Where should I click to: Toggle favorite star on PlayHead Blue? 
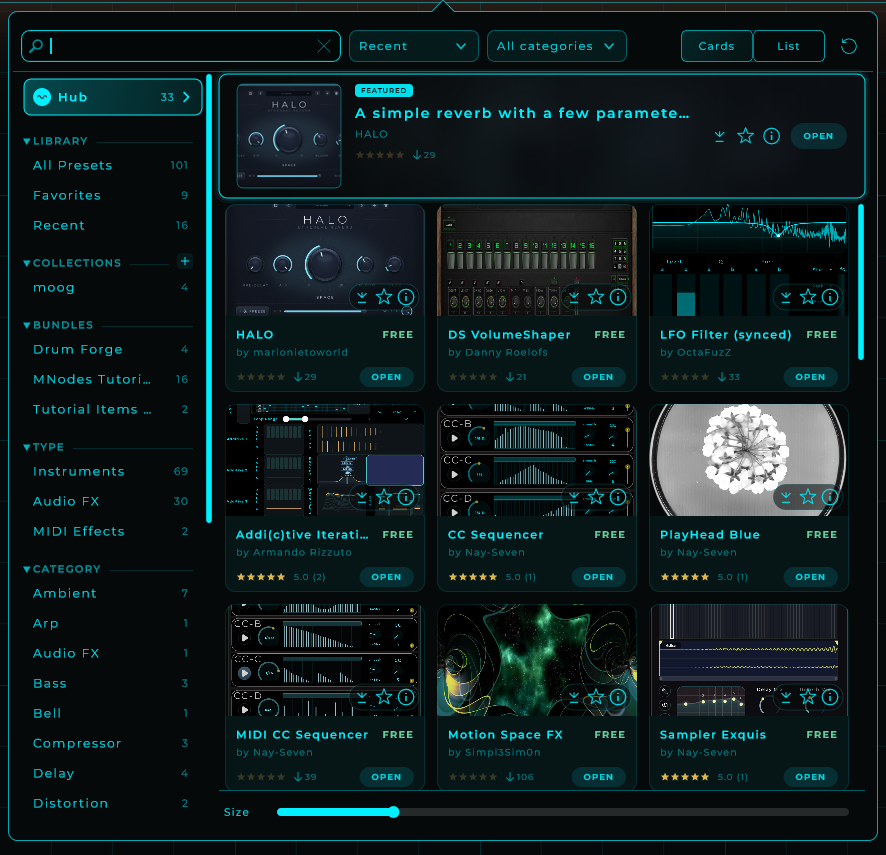coord(808,497)
